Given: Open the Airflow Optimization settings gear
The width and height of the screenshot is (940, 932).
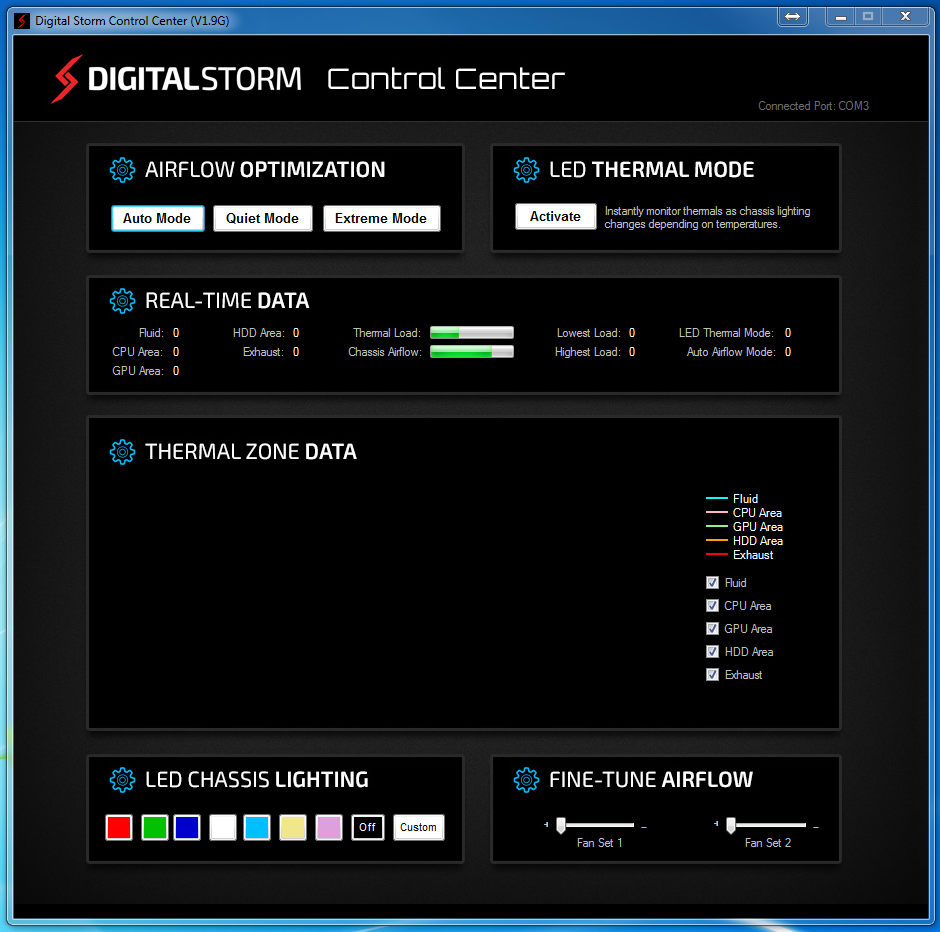Looking at the screenshot, I should coord(122,170).
